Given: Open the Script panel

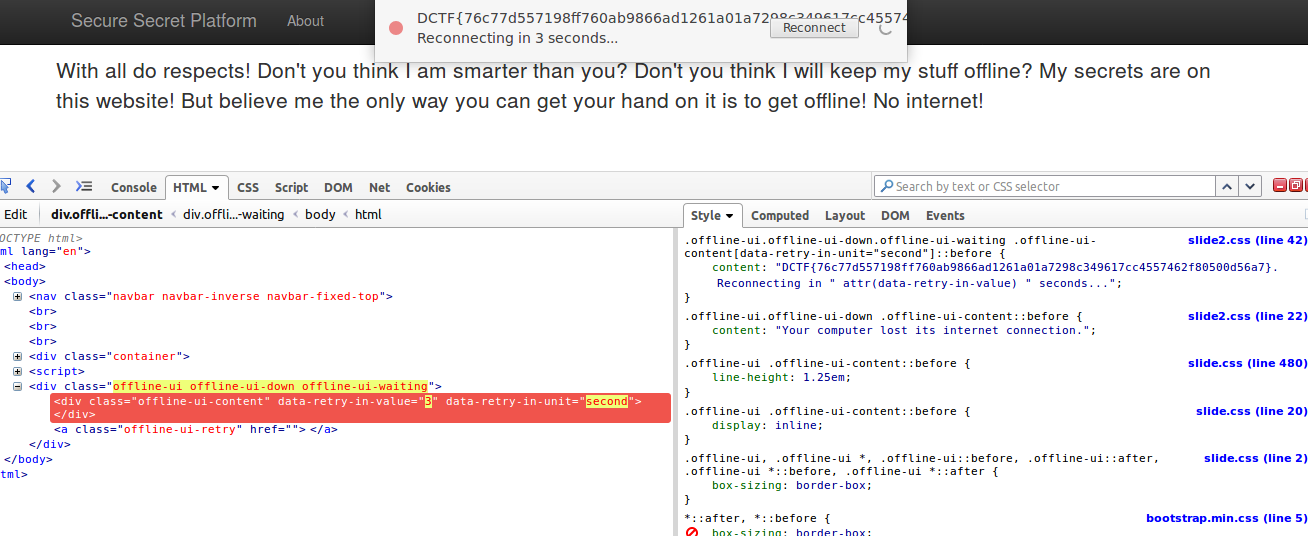Looking at the screenshot, I should [x=292, y=187].
